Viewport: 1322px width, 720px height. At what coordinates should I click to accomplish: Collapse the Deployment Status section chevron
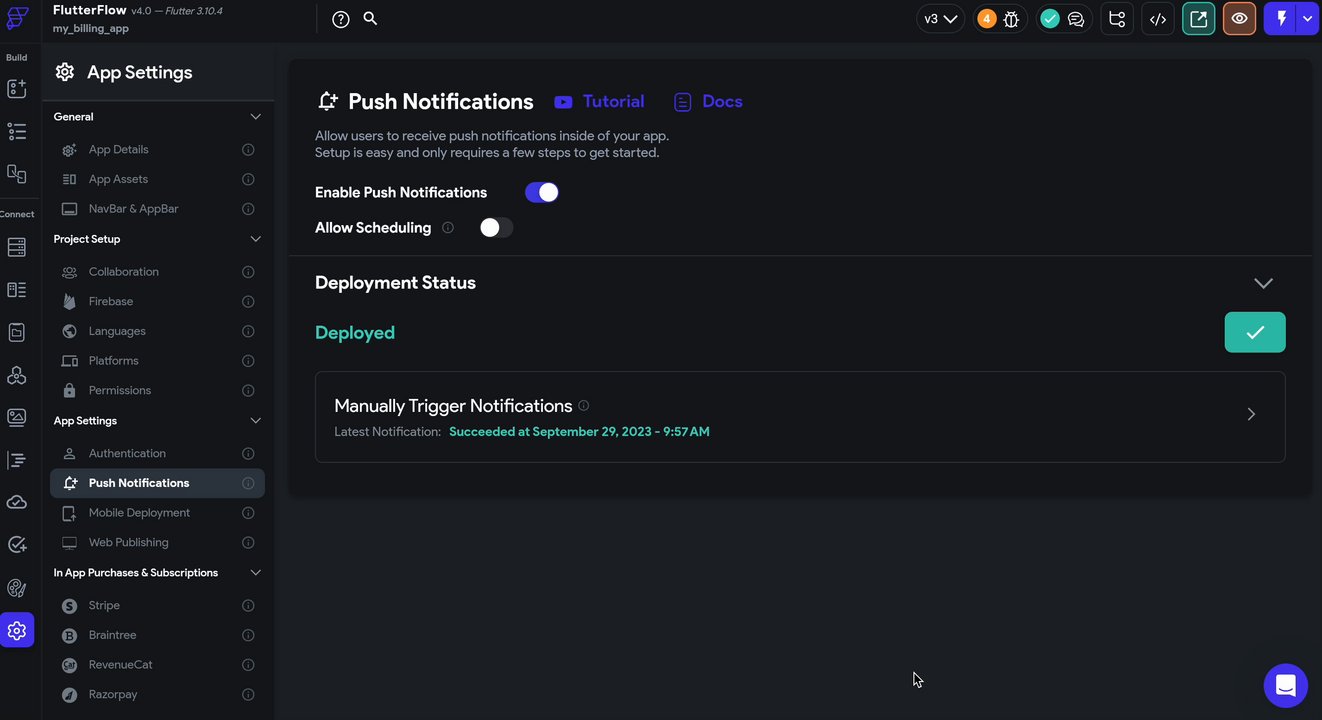(x=1263, y=283)
